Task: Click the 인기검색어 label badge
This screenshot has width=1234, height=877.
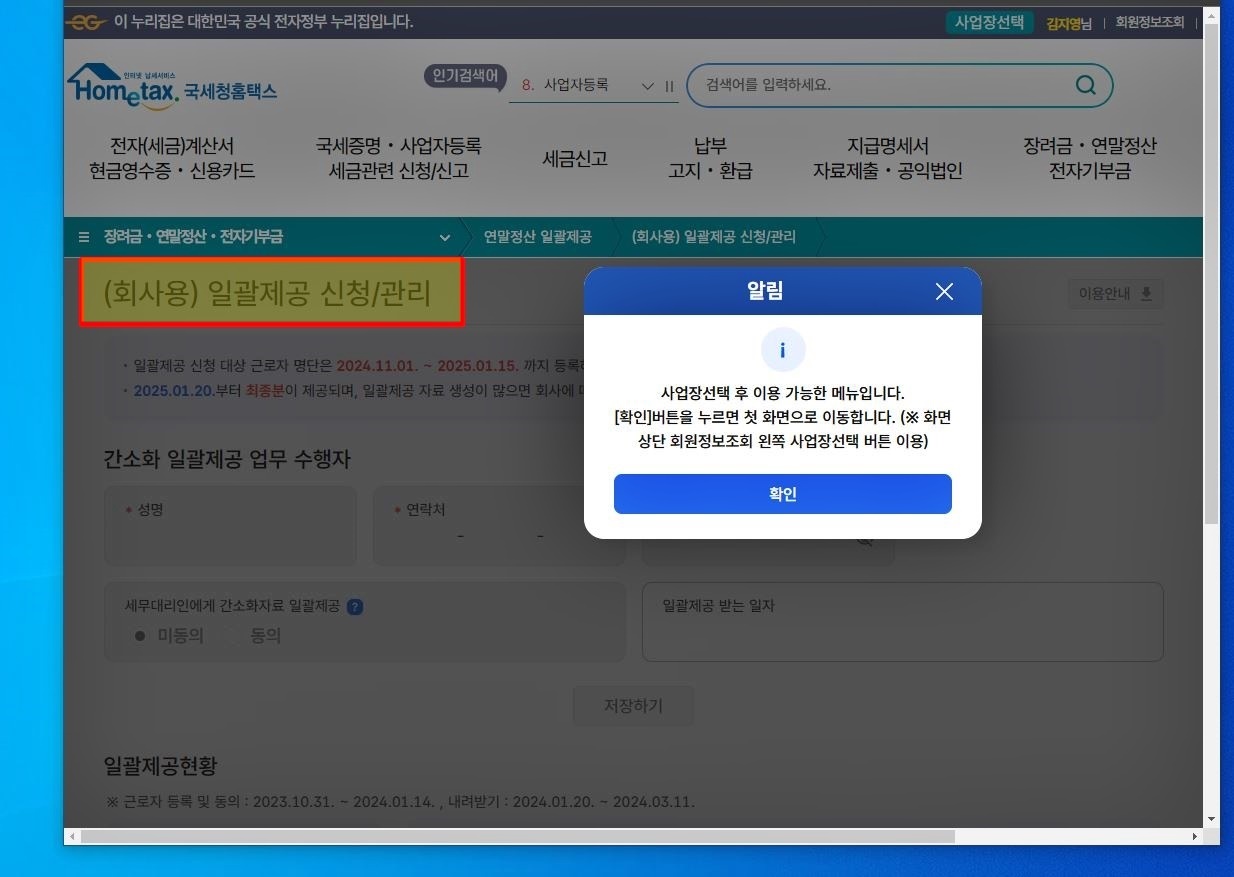Action: point(465,77)
